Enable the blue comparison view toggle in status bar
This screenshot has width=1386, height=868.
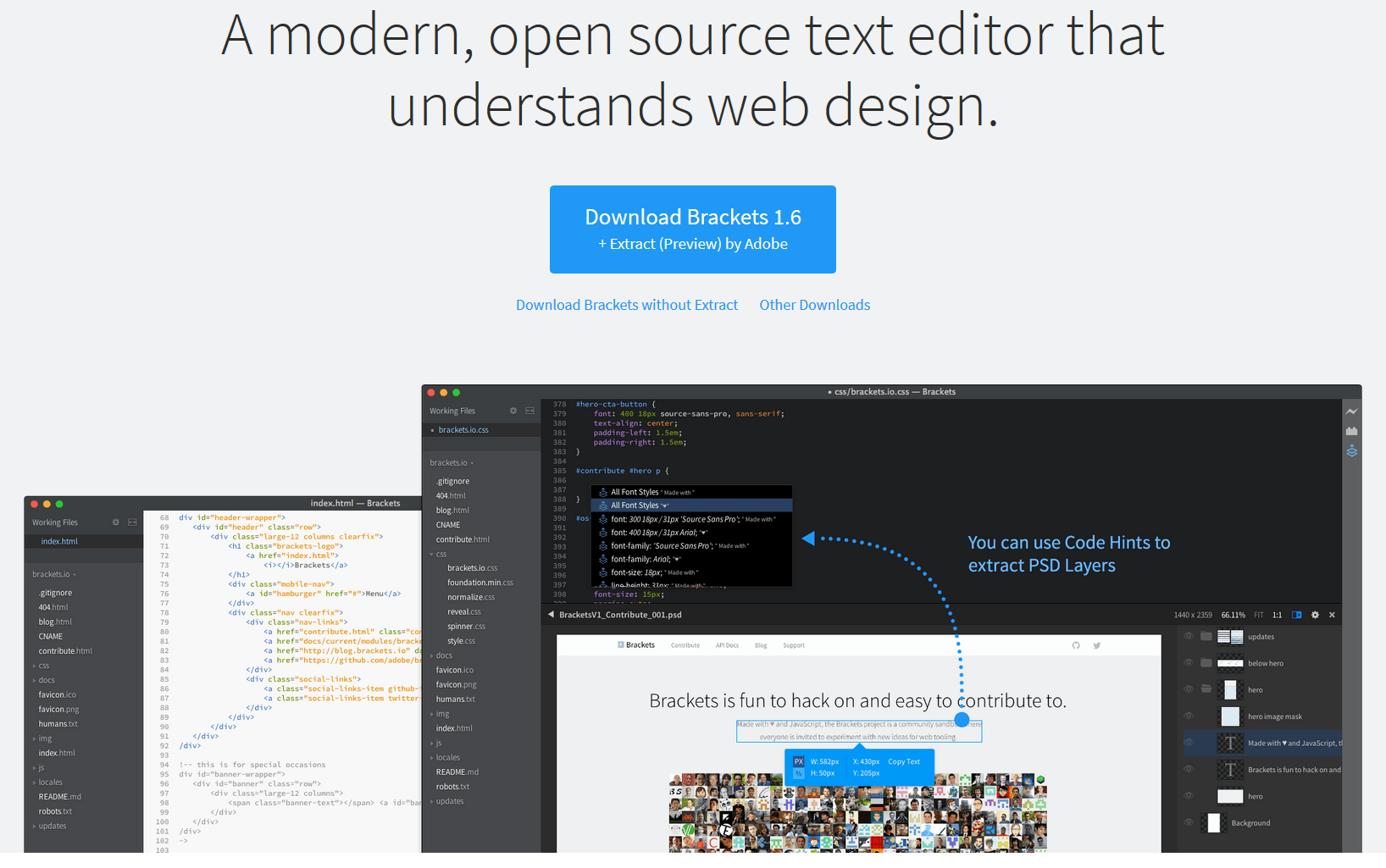(x=1296, y=615)
